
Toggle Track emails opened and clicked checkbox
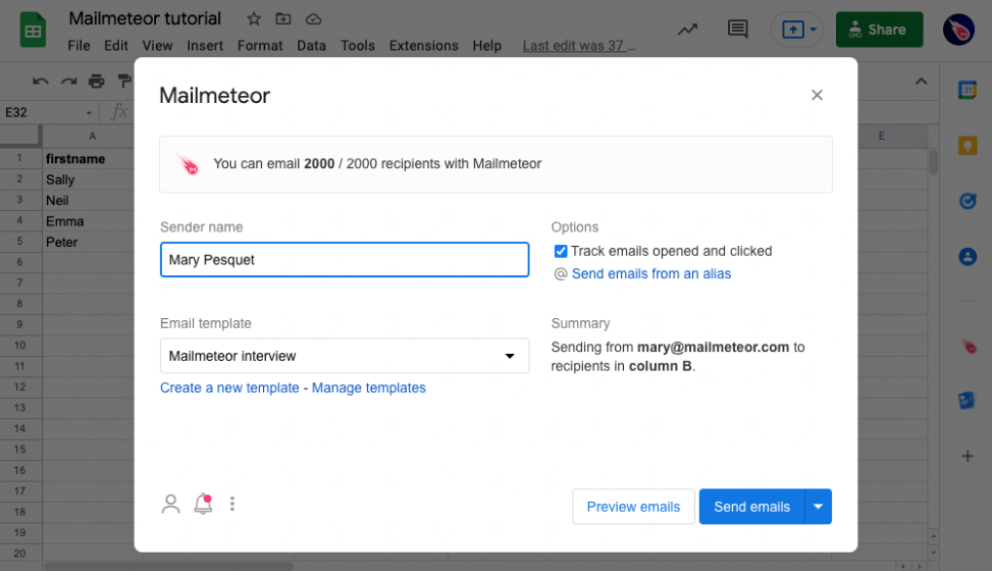pos(561,251)
